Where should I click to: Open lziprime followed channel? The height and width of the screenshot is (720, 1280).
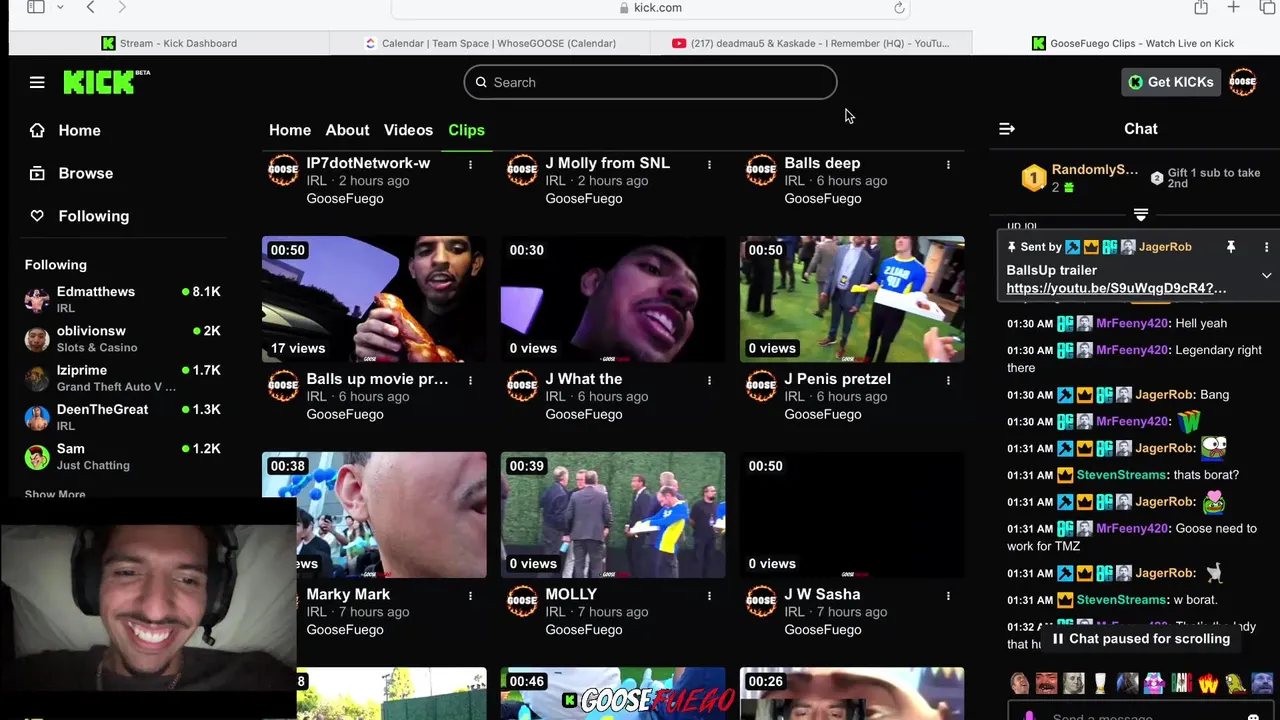coord(123,378)
